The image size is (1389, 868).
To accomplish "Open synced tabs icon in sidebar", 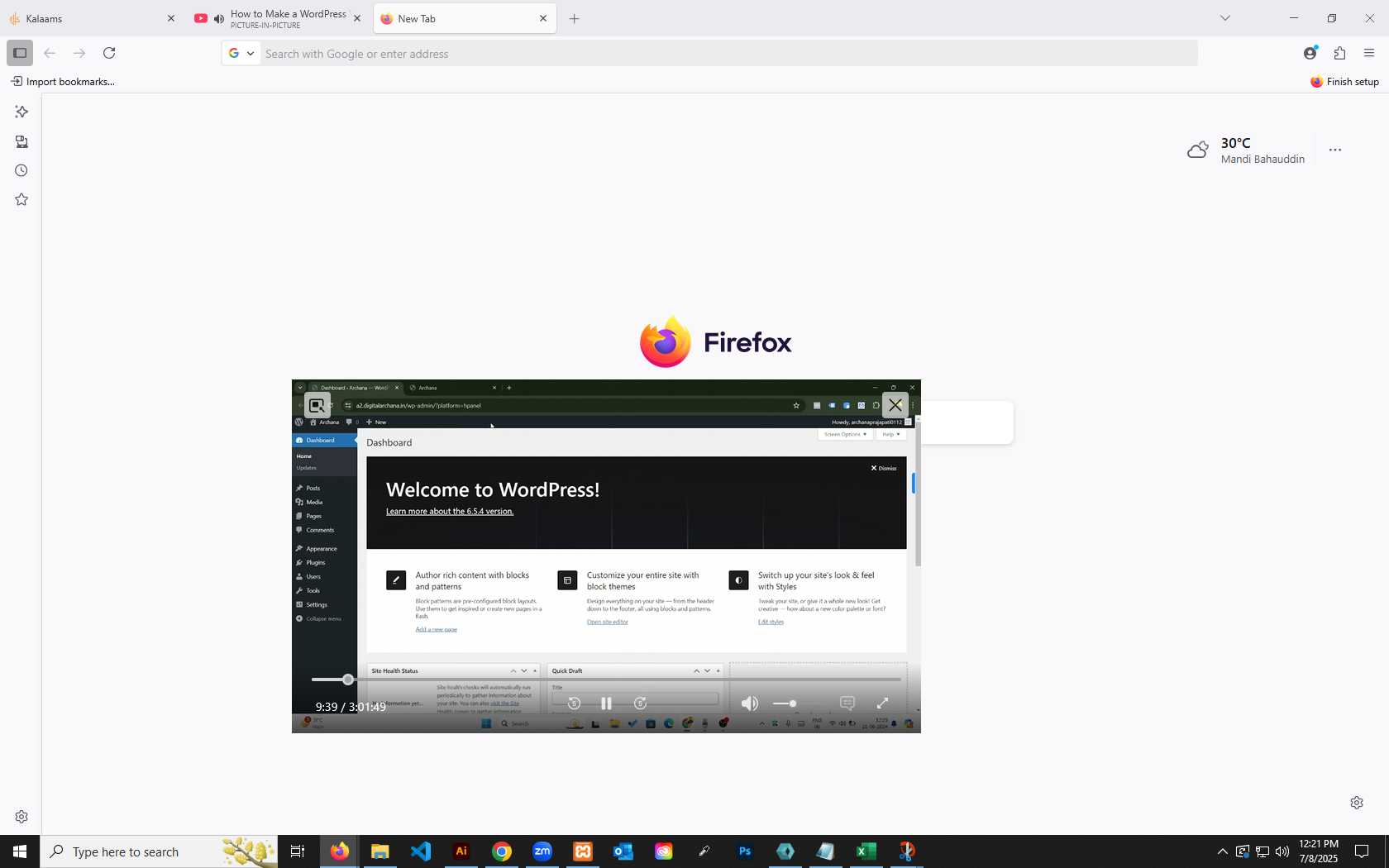I will [x=21, y=141].
